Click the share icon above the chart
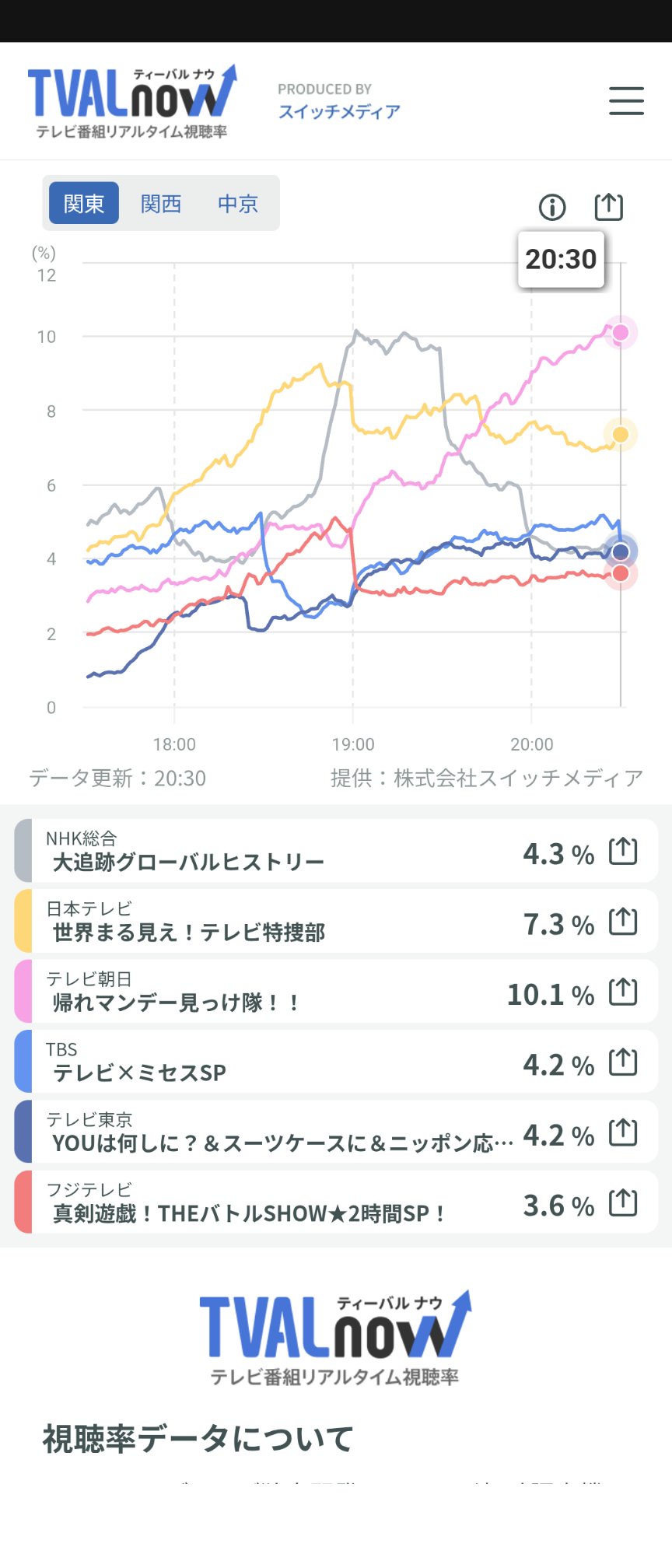Image resolution: width=672 pixels, height=1568 pixels. [608, 206]
